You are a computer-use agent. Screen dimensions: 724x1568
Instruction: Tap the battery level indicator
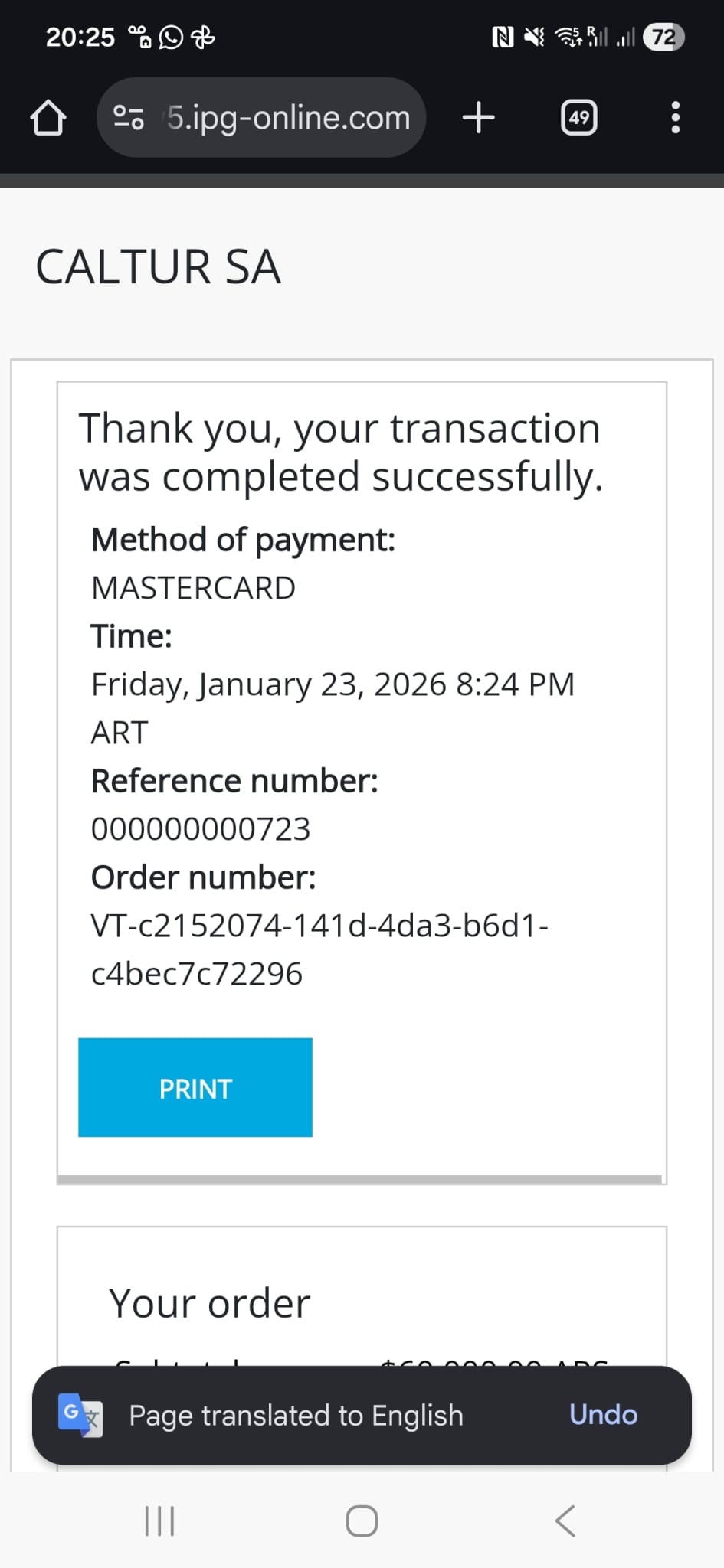click(x=663, y=37)
